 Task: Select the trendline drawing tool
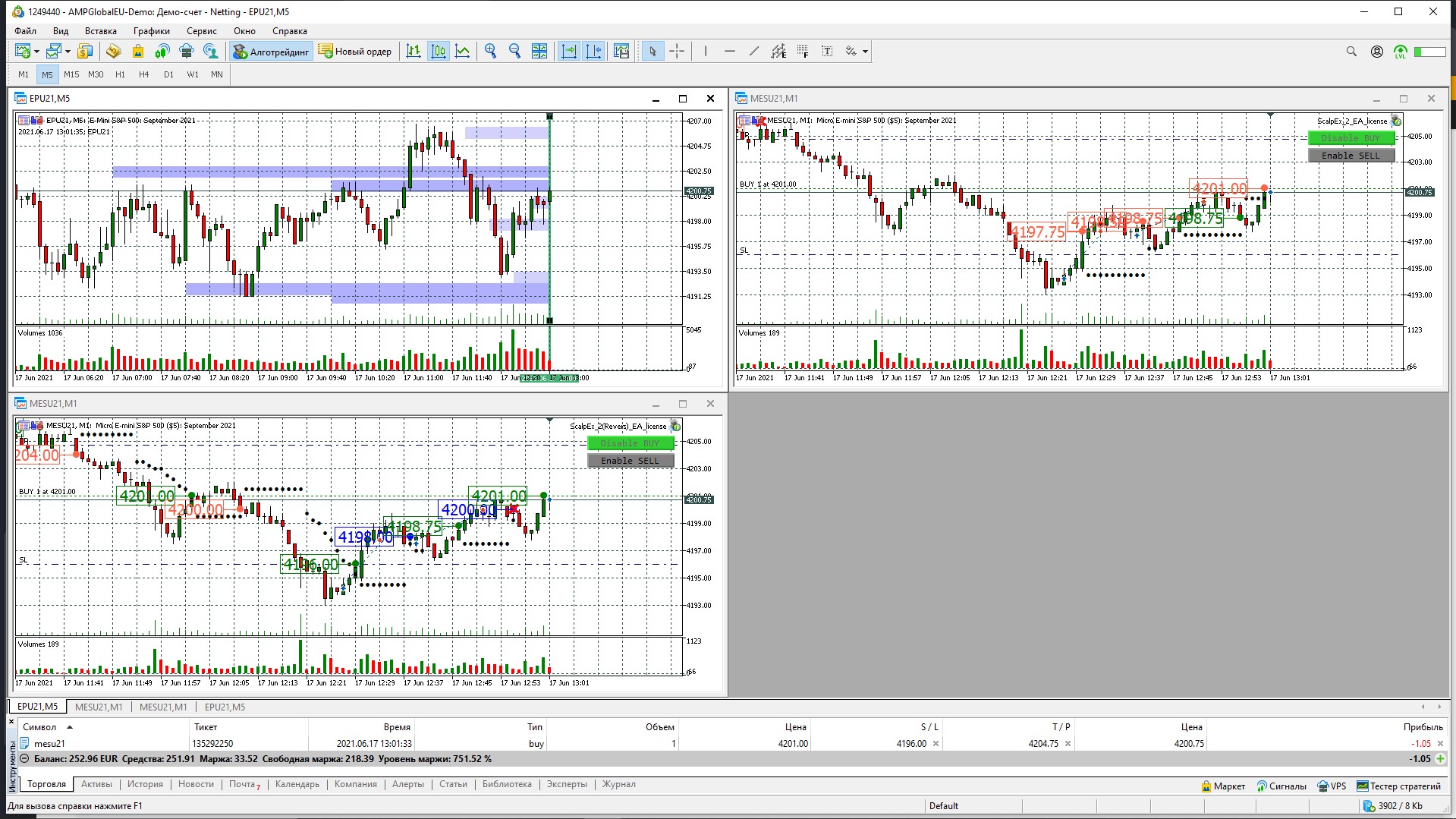(x=754, y=52)
